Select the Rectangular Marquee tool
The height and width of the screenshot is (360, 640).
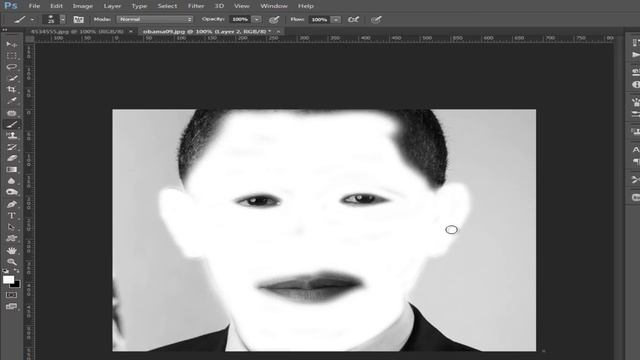(11, 56)
